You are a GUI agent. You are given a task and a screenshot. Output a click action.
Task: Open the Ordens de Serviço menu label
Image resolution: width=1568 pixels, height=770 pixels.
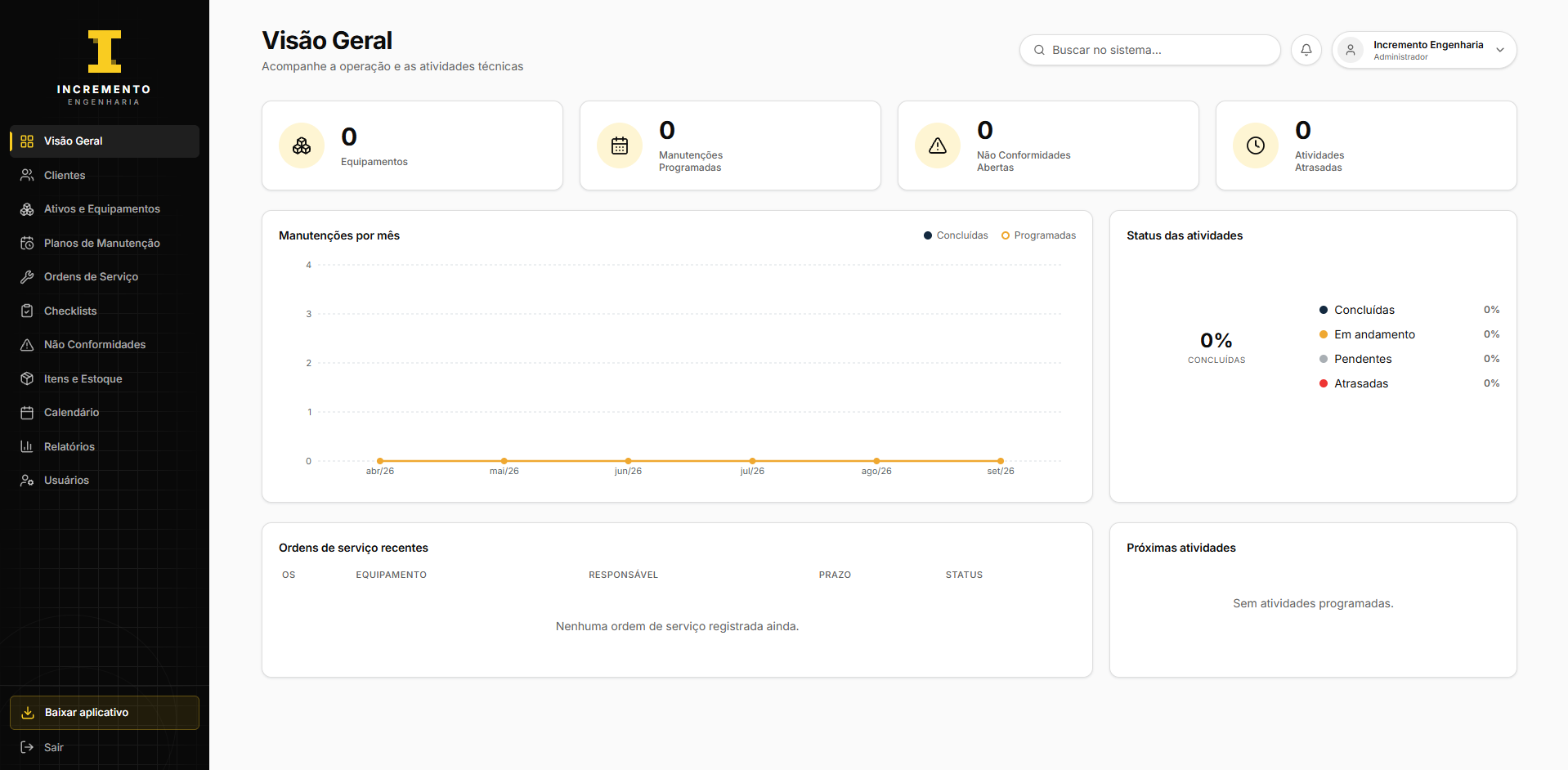(91, 277)
